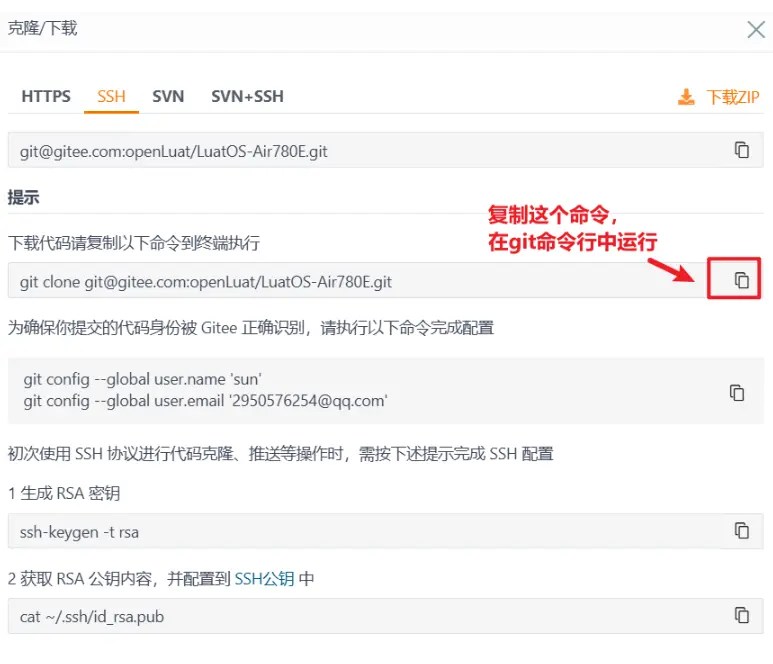
Task: Copy the SSH repository URL
Action: (x=742, y=150)
